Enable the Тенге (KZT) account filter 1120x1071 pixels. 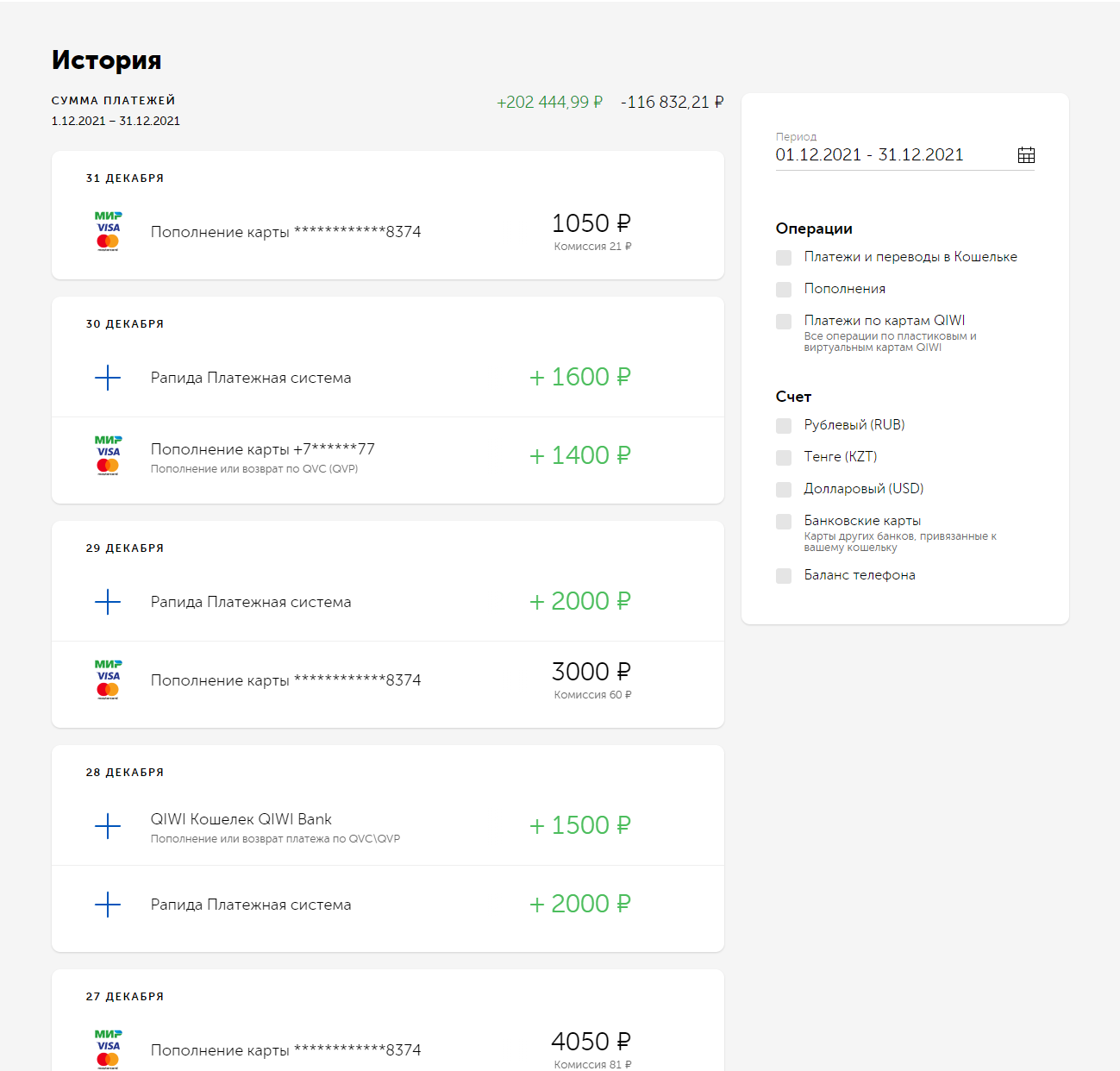(x=784, y=458)
